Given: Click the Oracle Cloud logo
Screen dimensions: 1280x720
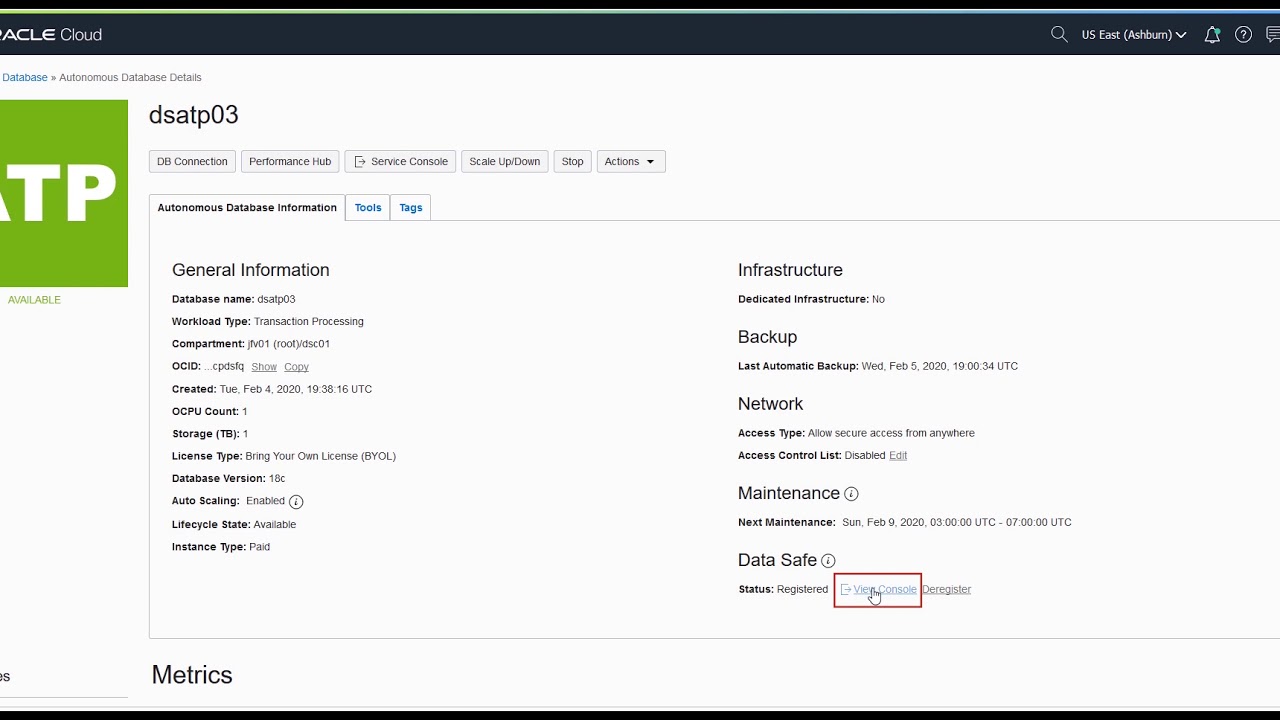Looking at the screenshot, I should tap(51, 34).
